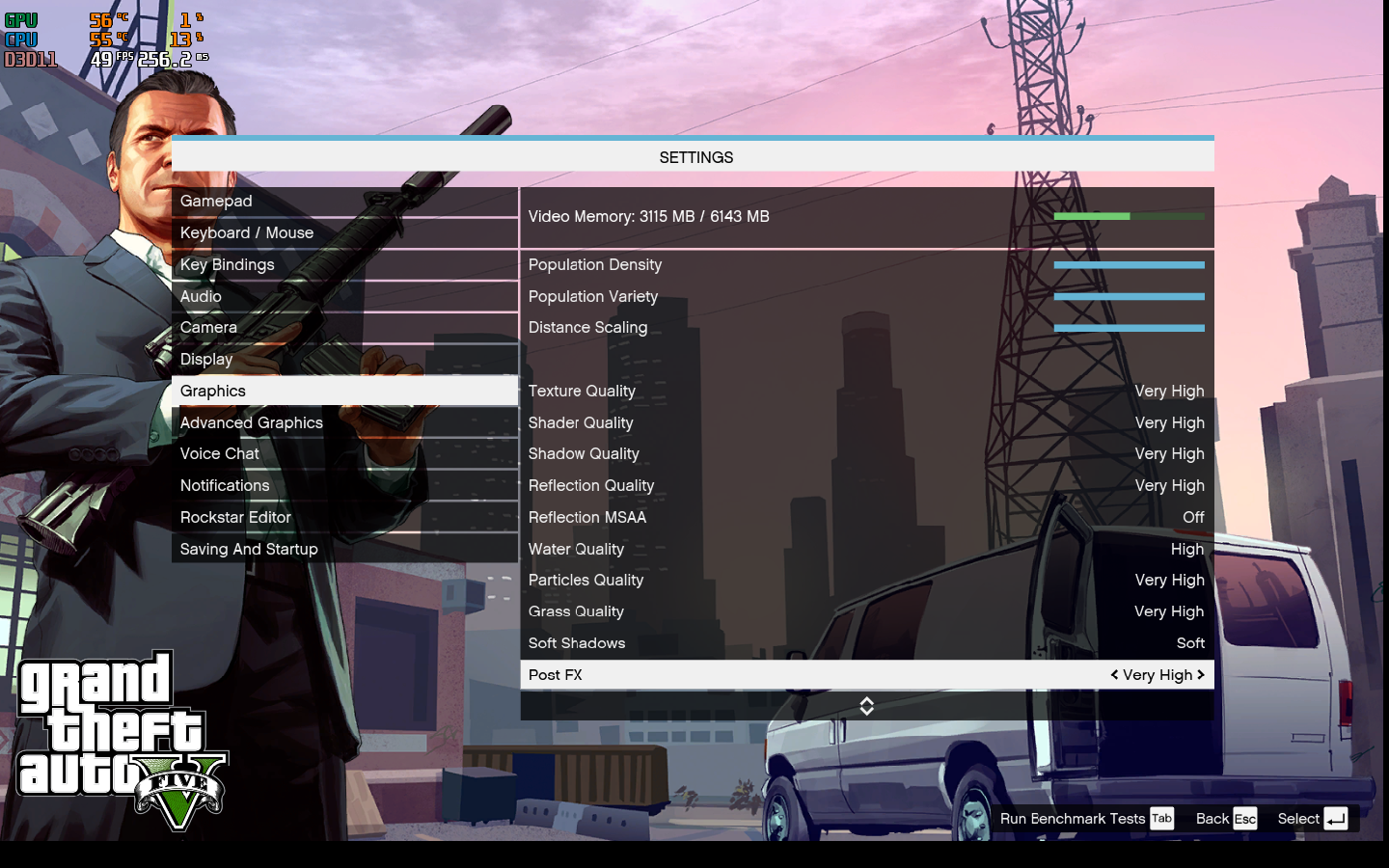The height and width of the screenshot is (868, 1389).
Task: Open the Rockstar Editor category
Action: pyautogui.click(x=344, y=517)
